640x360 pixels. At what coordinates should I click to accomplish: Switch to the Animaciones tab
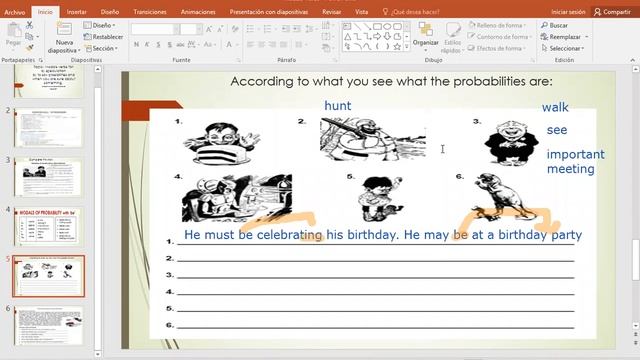click(198, 12)
